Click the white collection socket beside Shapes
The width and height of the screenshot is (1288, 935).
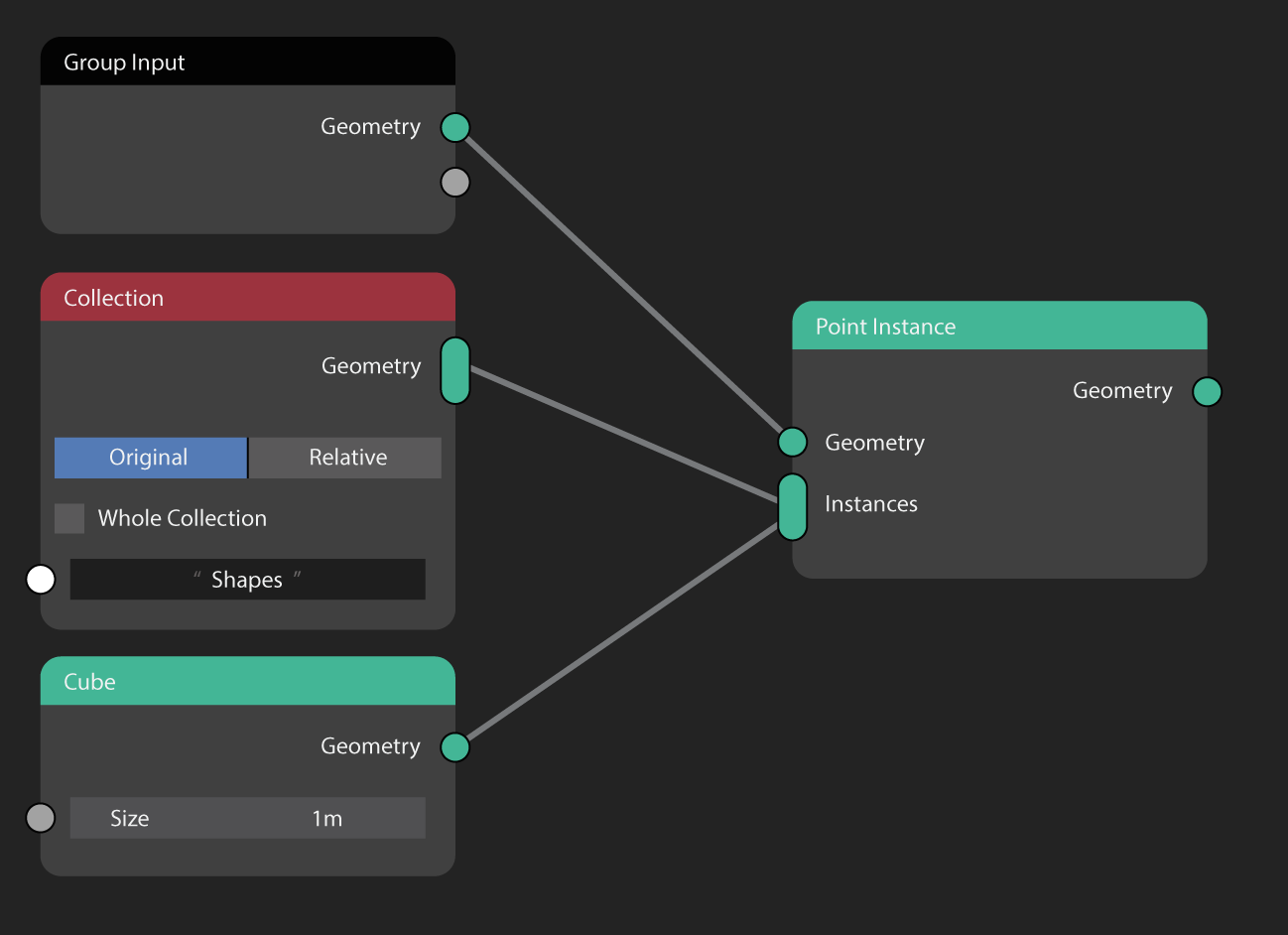coord(41,579)
